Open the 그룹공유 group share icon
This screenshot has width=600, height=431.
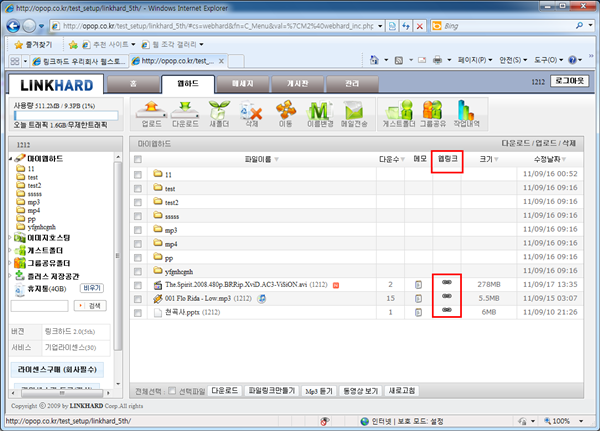pyautogui.click(x=433, y=114)
